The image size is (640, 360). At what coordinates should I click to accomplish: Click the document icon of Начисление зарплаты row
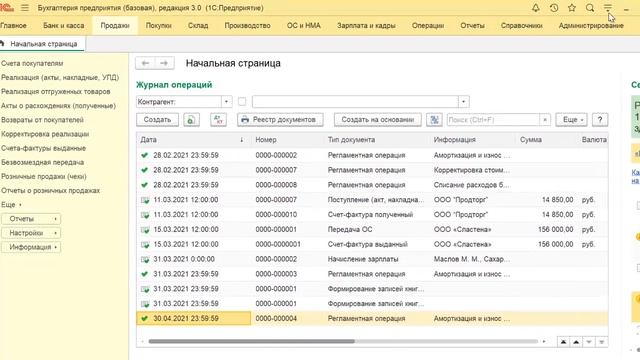coord(145,259)
